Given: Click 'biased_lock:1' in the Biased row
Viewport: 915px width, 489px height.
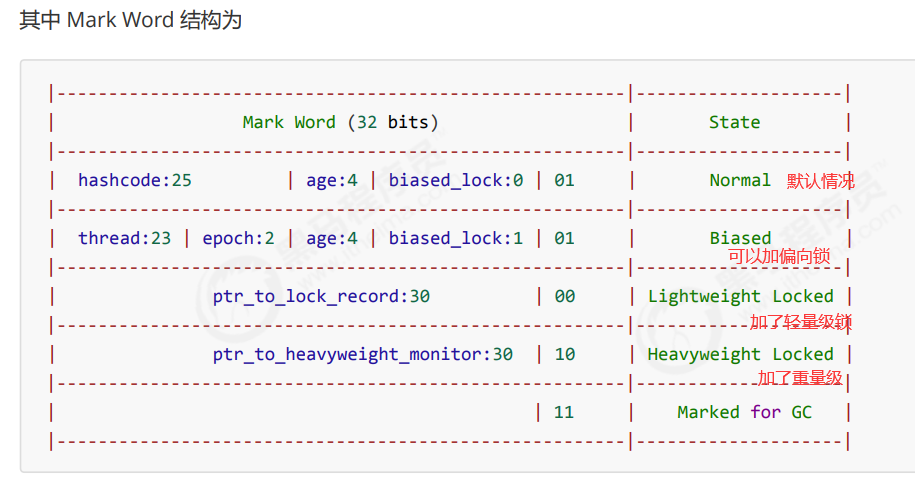Looking at the screenshot, I should pyautogui.click(x=456, y=238).
